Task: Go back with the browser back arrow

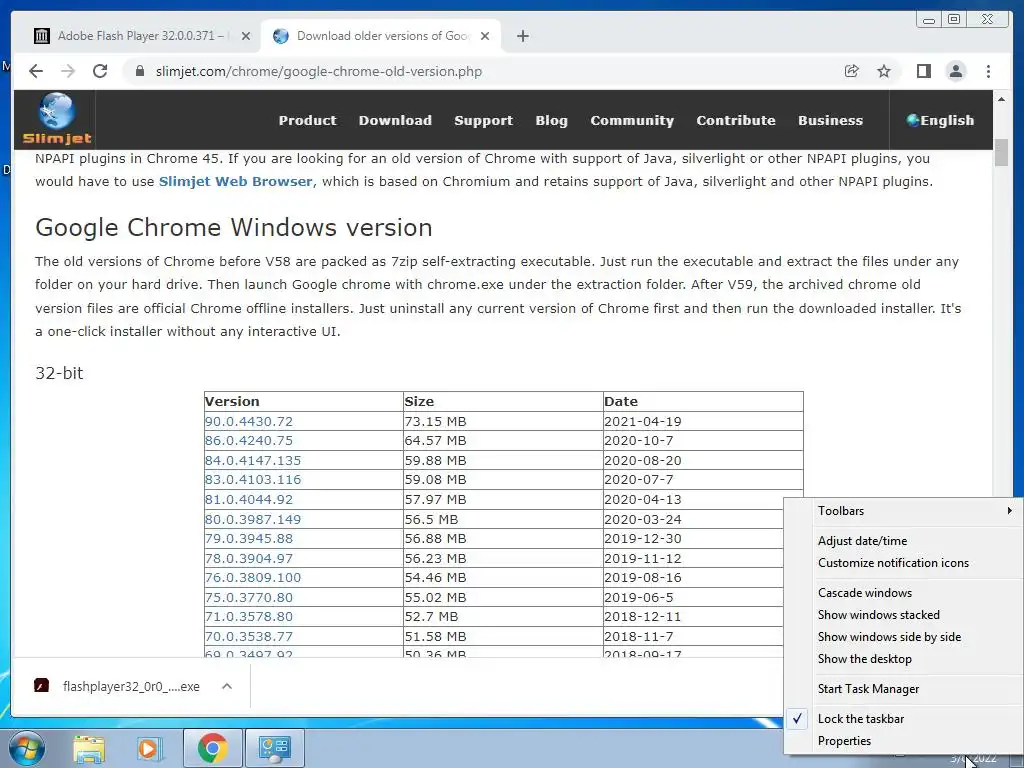Action: click(x=36, y=71)
